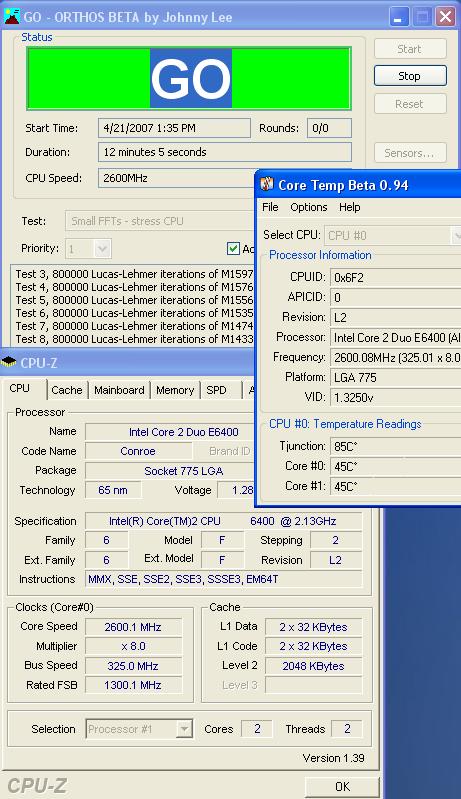Image resolution: width=461 pixels, height=799 pixels.
Task: Click the Threads count field in CPU-Z
Action: (x=347, y=729)
